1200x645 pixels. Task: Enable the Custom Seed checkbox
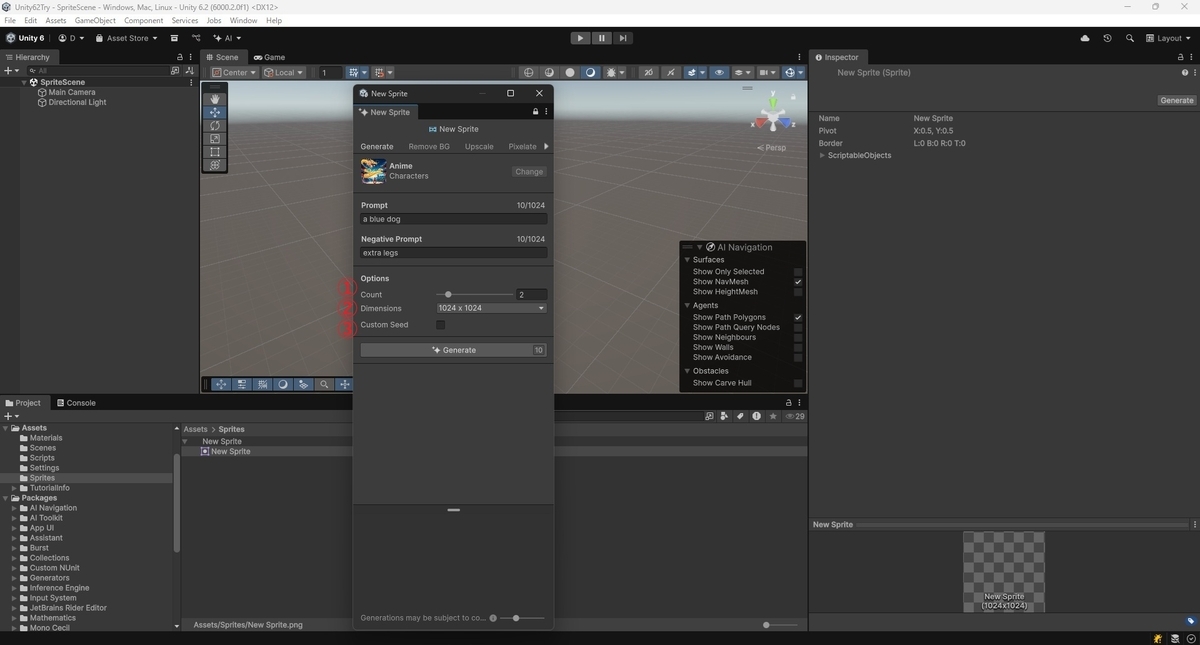pyautogui.click(x=440, y=325)
